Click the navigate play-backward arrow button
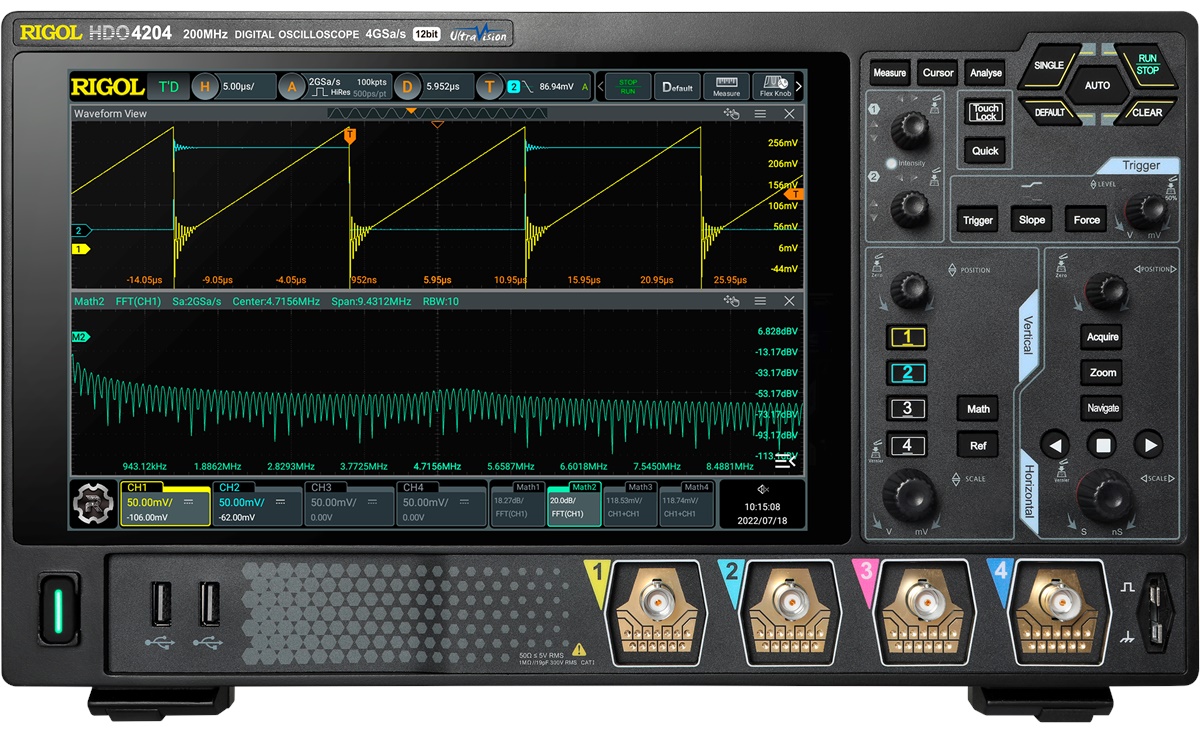Image resolution: width=1200 pixels, height=735 pixels. (x=1055, y=444)
